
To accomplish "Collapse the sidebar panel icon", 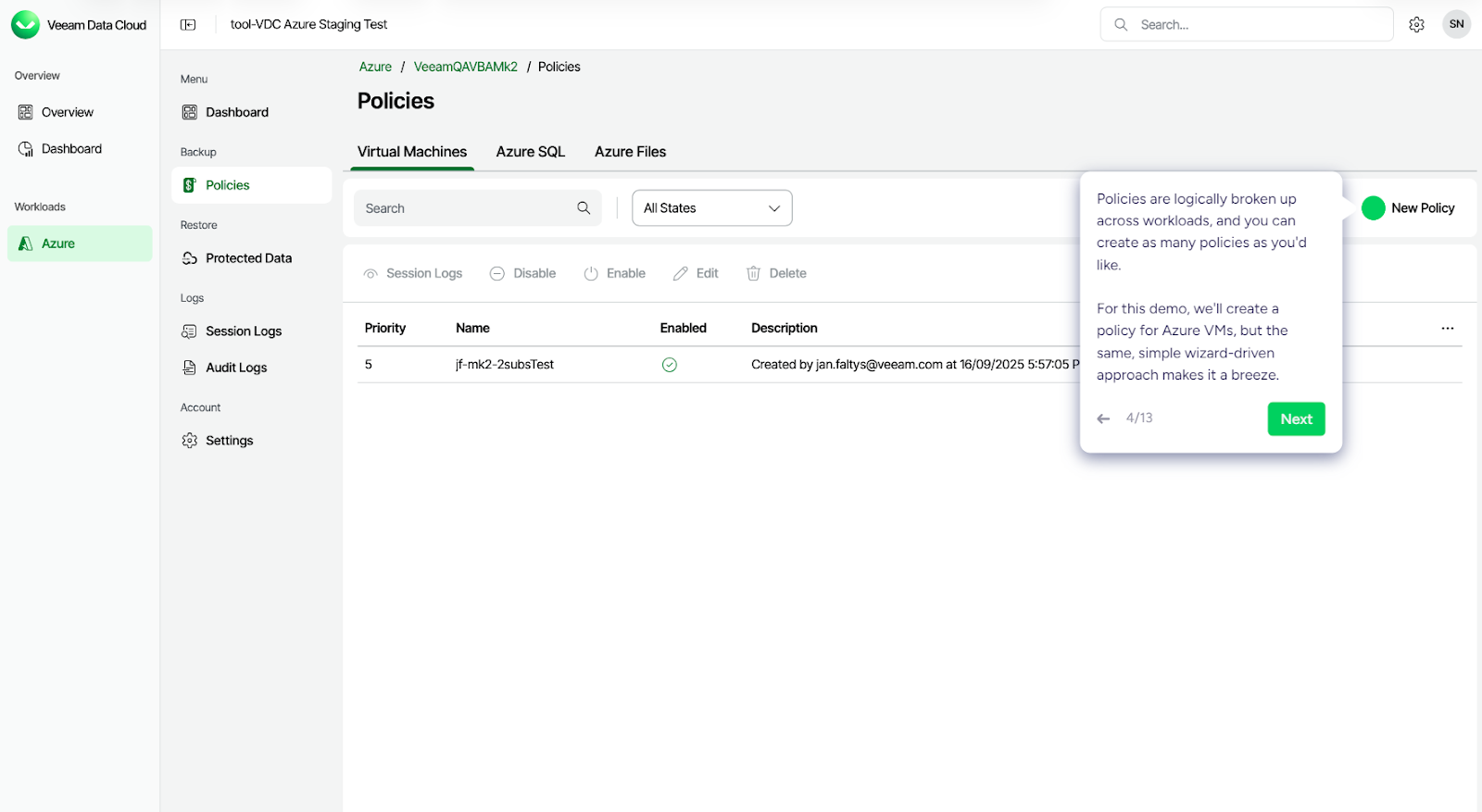I will coord(188,25).
